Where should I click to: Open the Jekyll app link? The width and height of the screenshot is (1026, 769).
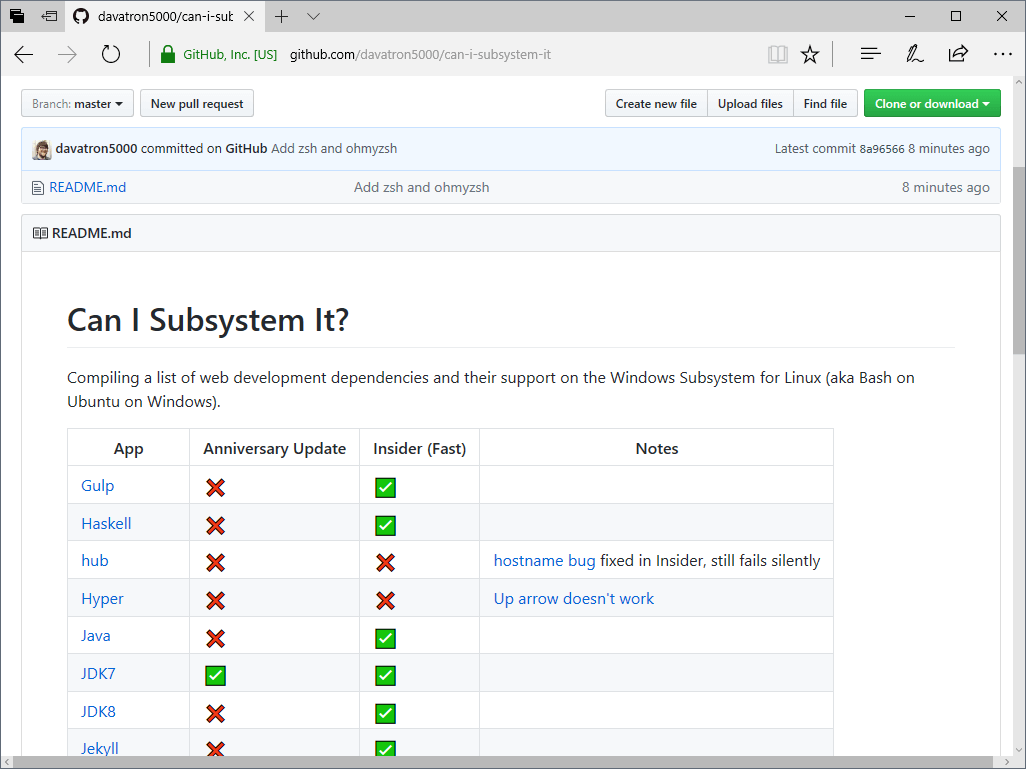99,749
